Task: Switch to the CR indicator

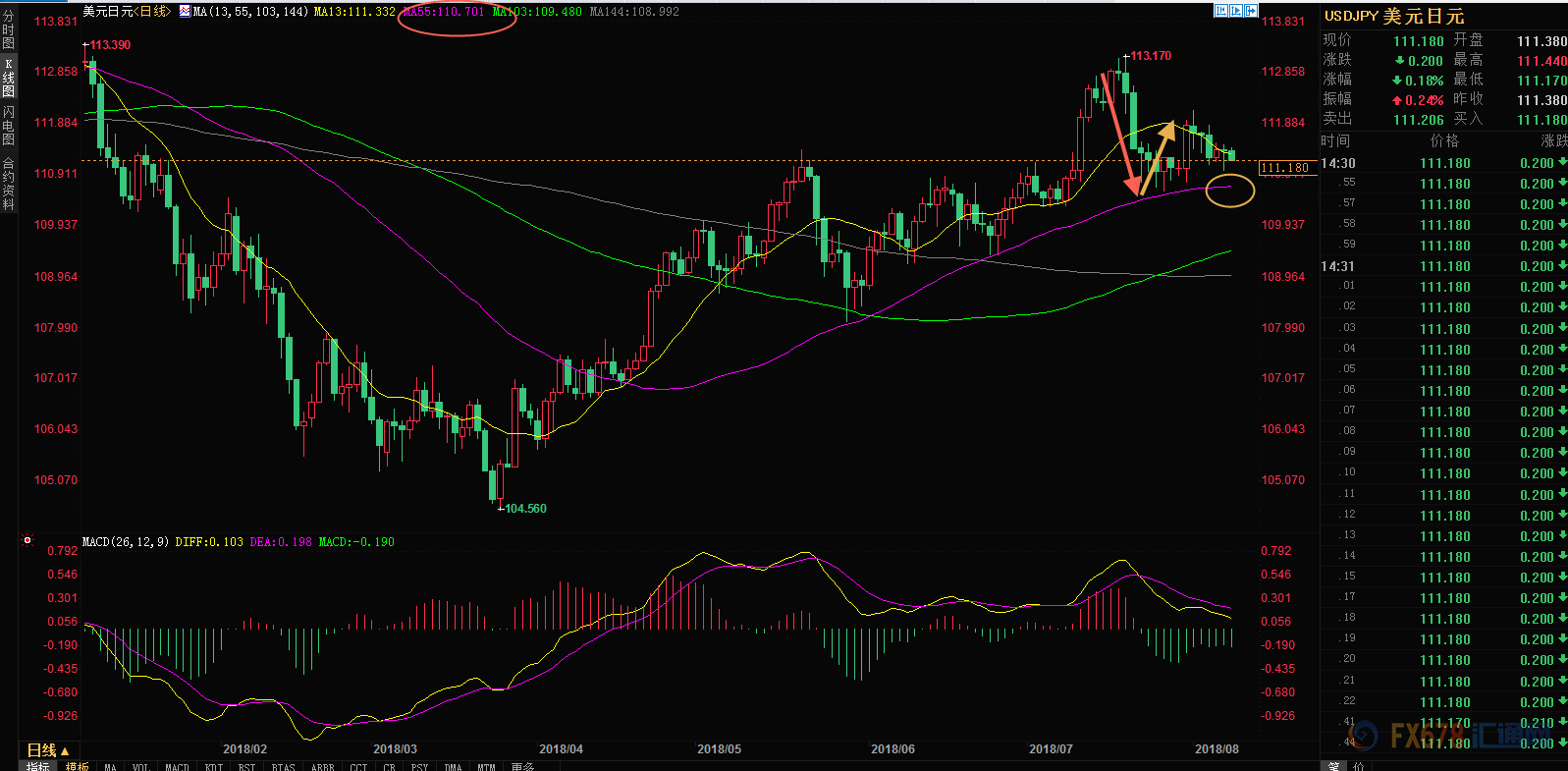Action: pos(389,766)
